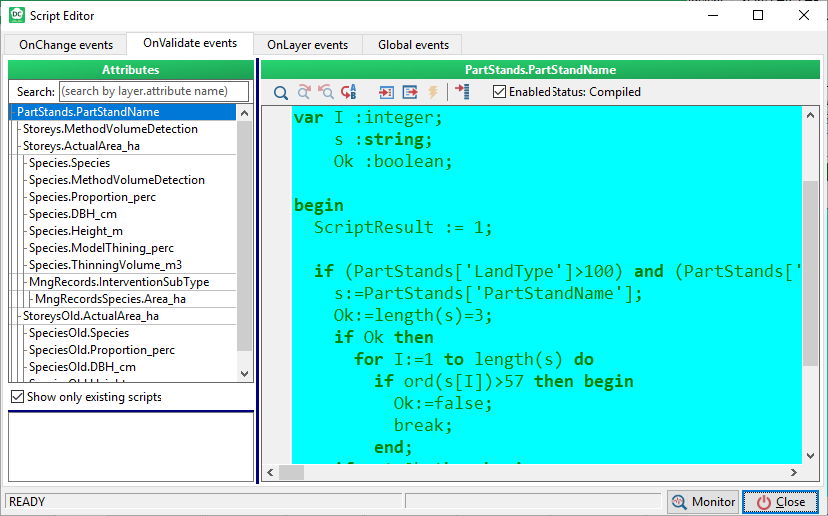The height and width of the screenshot is (516, 828).
Task: Click the 'break;' statement in code
Action: click(x=423, y=425)
